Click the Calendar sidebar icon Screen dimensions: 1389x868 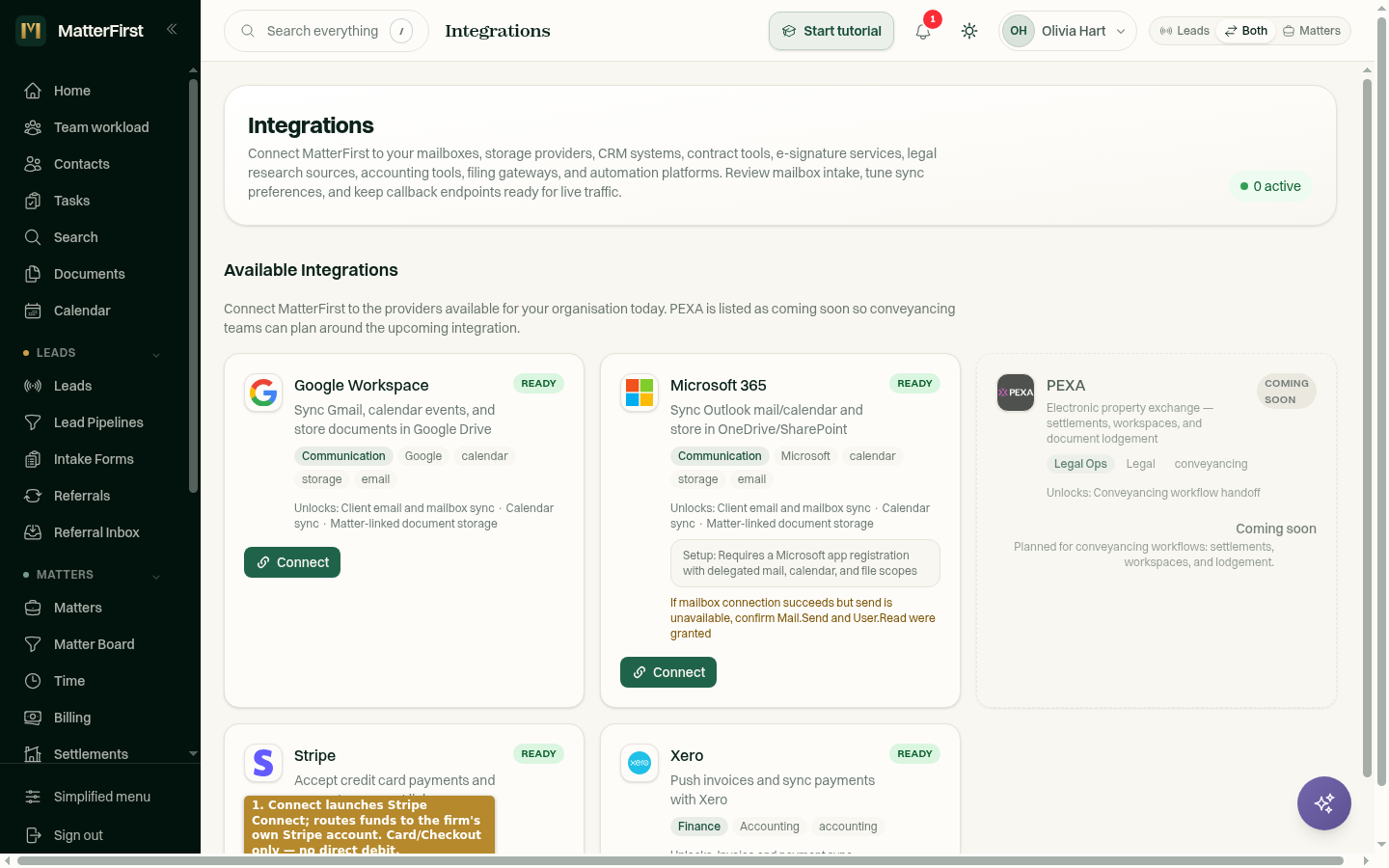click(x=33, y=311)
